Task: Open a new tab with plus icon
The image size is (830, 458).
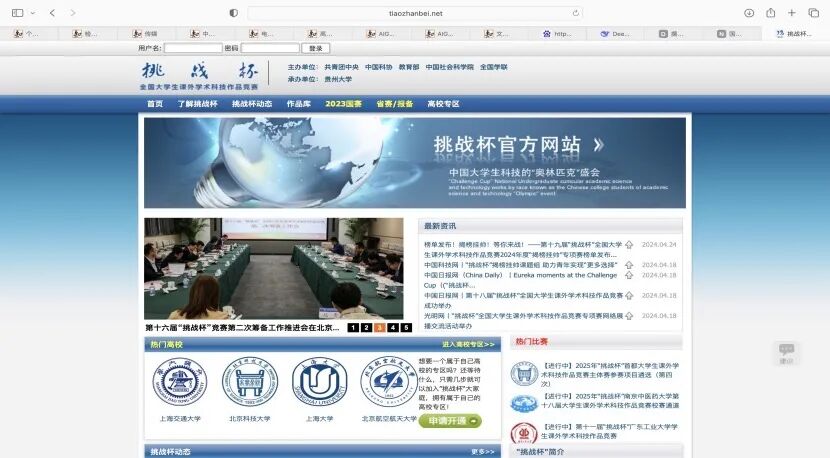Action: [x=791, y=13]
